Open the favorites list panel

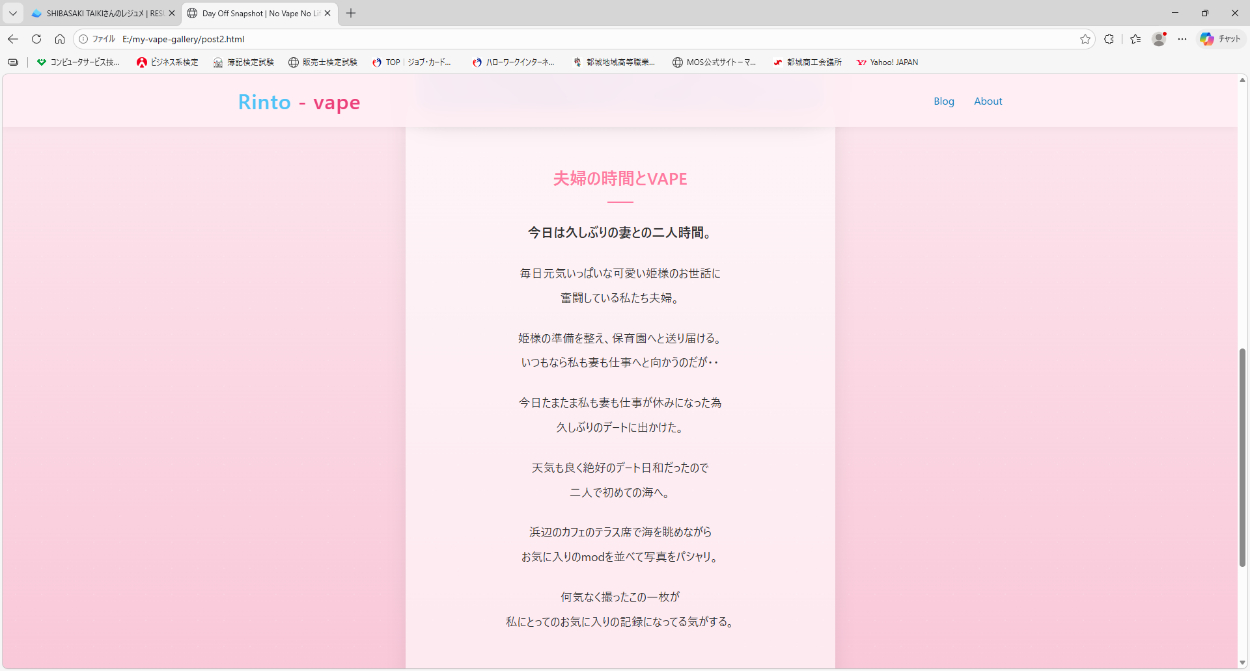point(1135,39)
